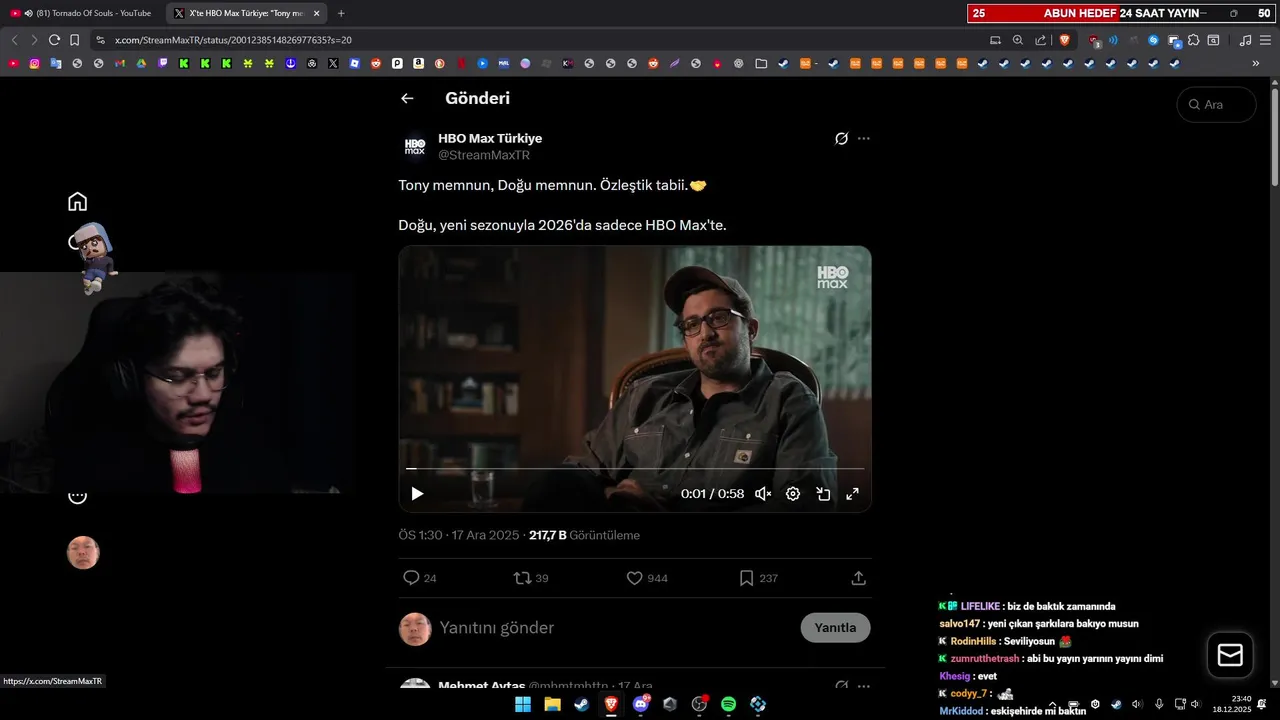Open more options for Mehmet Aytaş reply
Screen dimensions: 1280x720
[864, 686]
